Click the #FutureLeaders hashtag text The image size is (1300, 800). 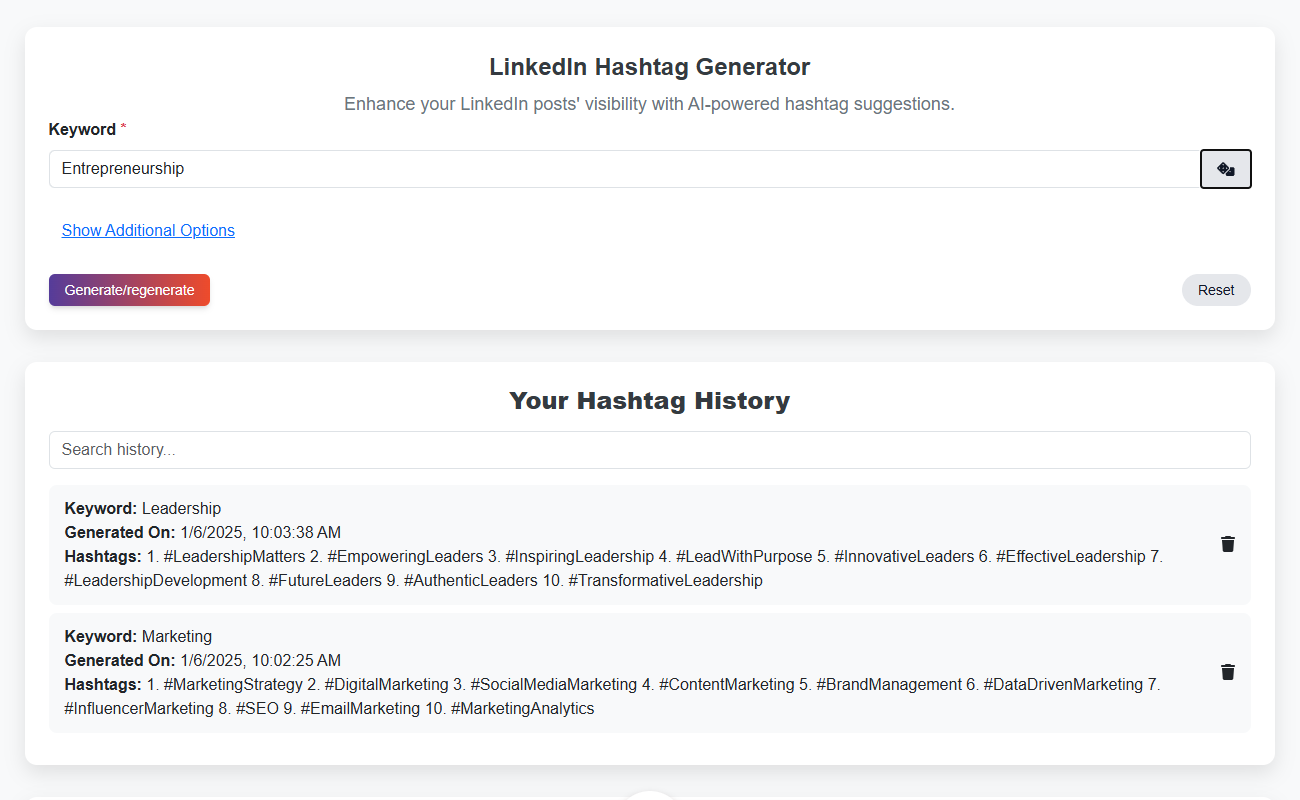(x=325, y=580)
